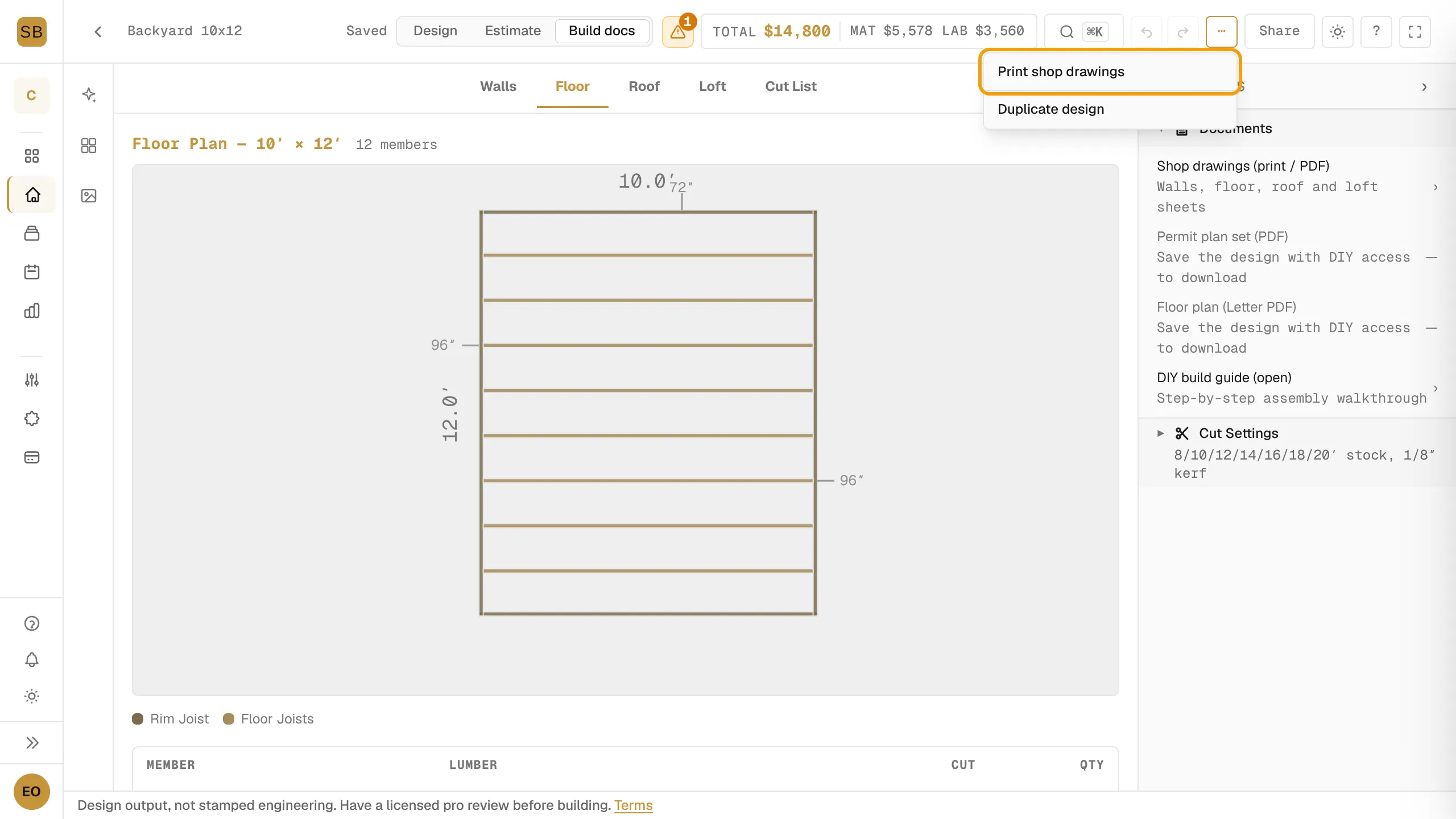Select Print shop drawings menu entry
This screenshot has width=1456, height=819.
pyautogui.click(x=1109, y=72)
